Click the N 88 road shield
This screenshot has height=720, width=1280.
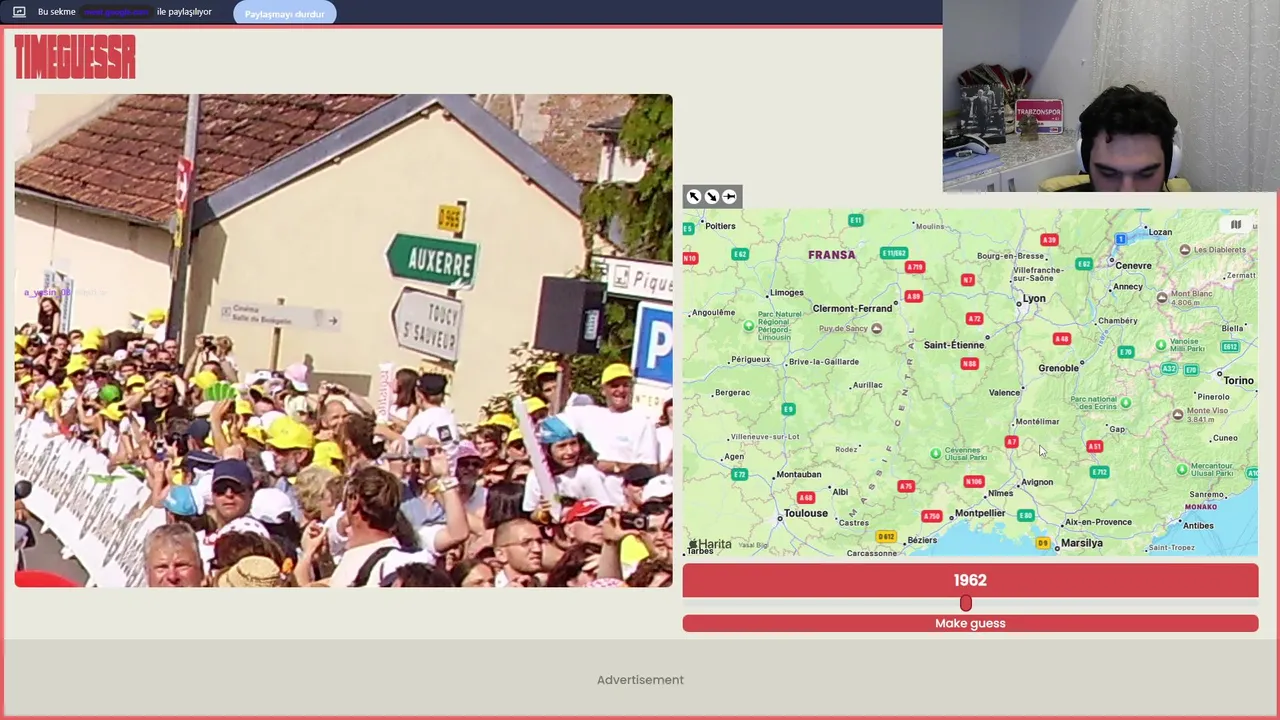click(969, 363)
